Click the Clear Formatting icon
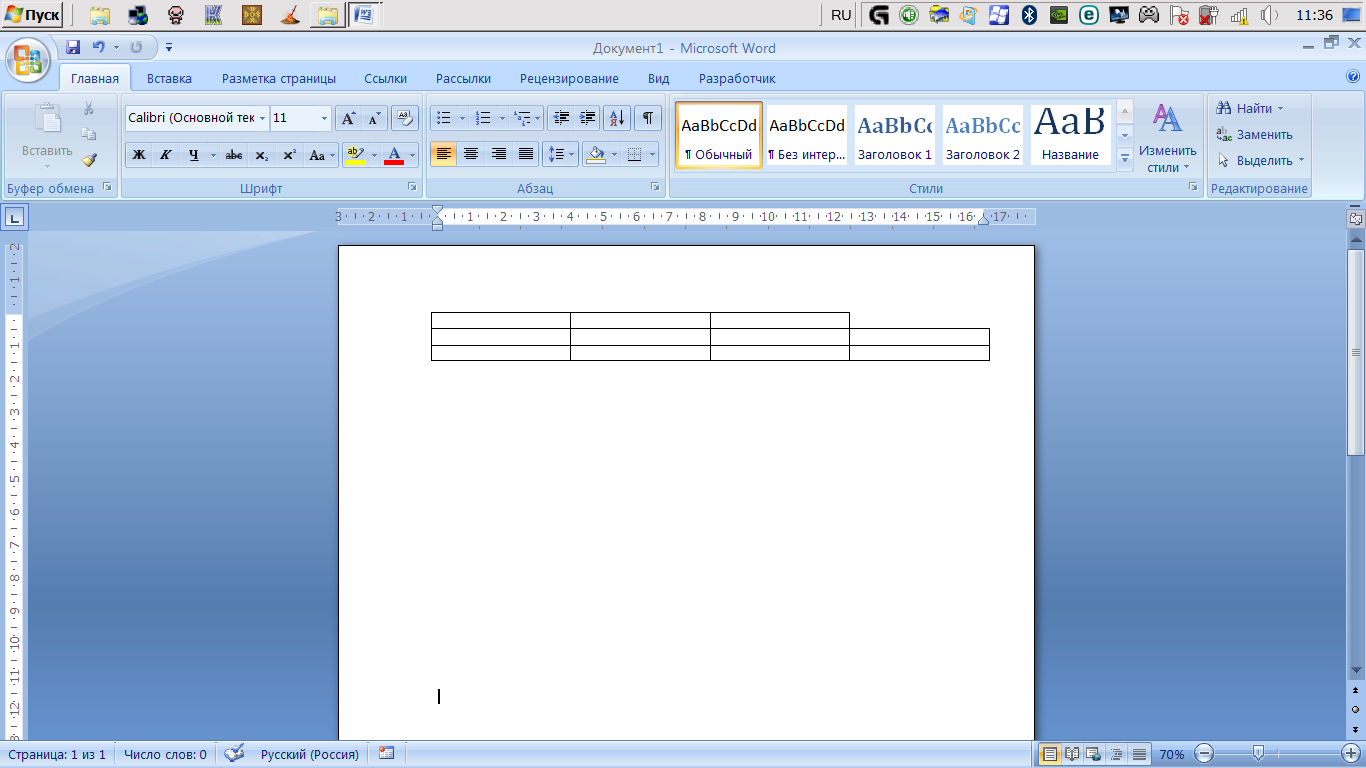1366x768 pixels. click(x=405, y=118)
